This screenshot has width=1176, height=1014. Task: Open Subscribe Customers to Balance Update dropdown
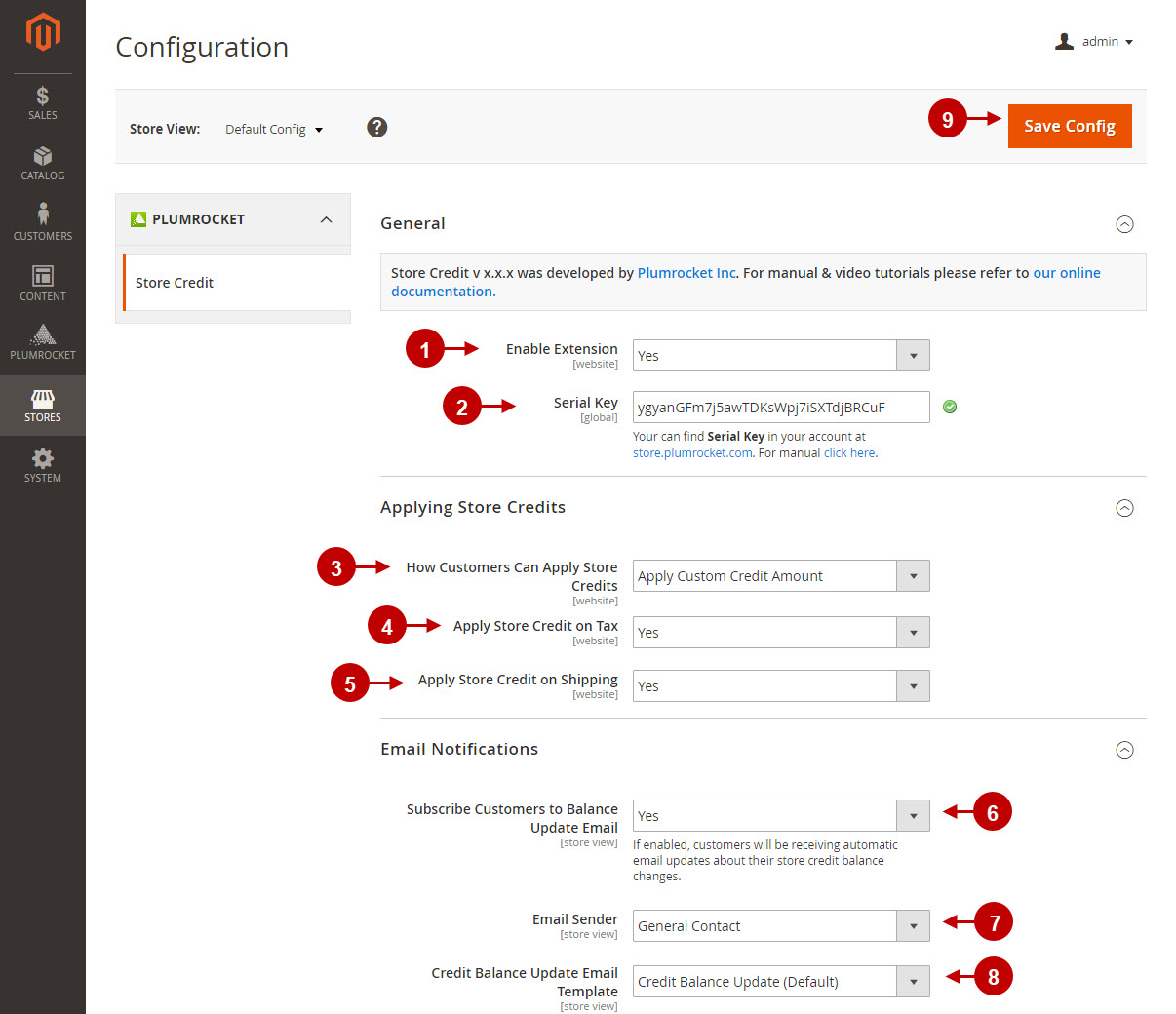pyautogui.click(x=781, y=816)
